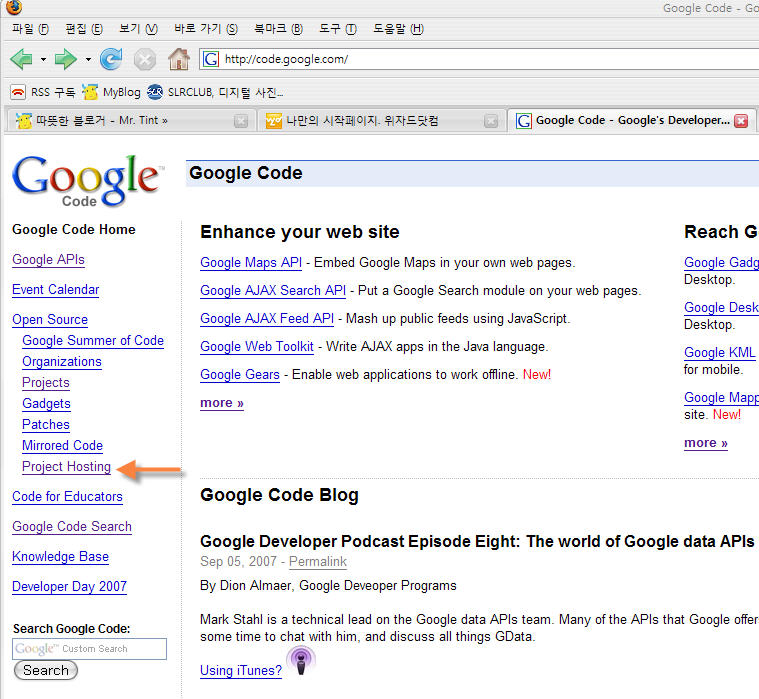Open the Mirrored Code link

62,446
